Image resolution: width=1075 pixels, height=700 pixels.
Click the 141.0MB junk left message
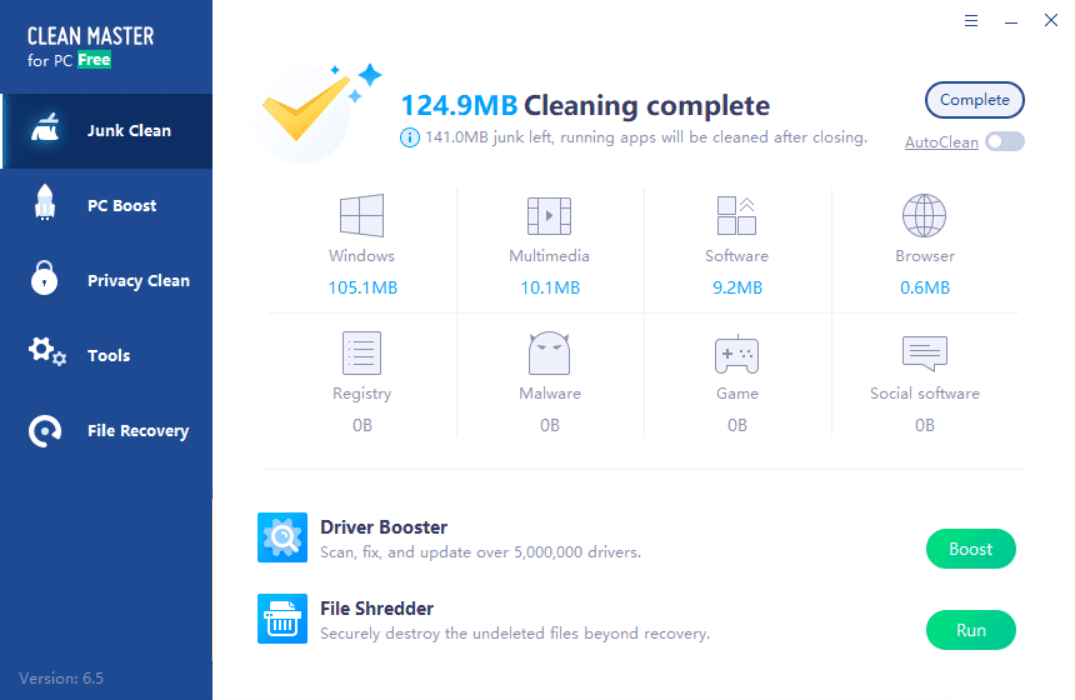pos(646,138)
